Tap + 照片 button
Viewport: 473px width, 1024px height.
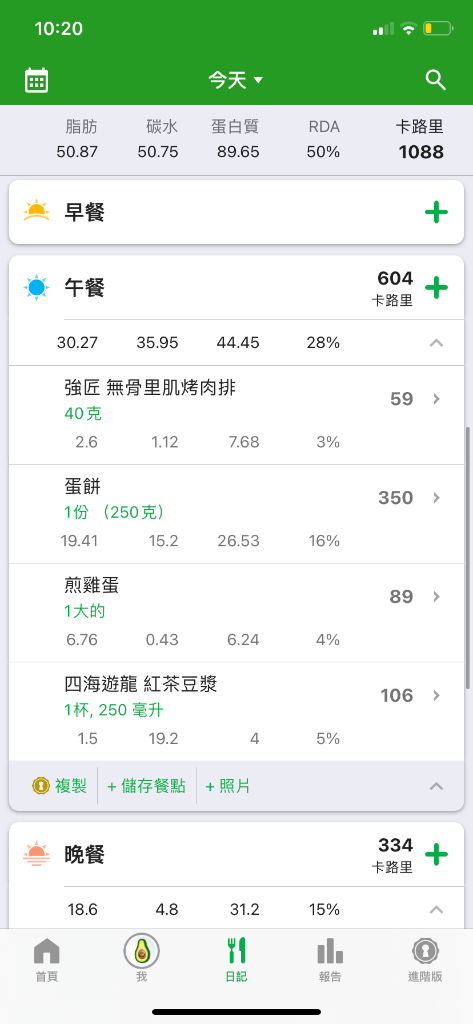(x=227, y=786)
